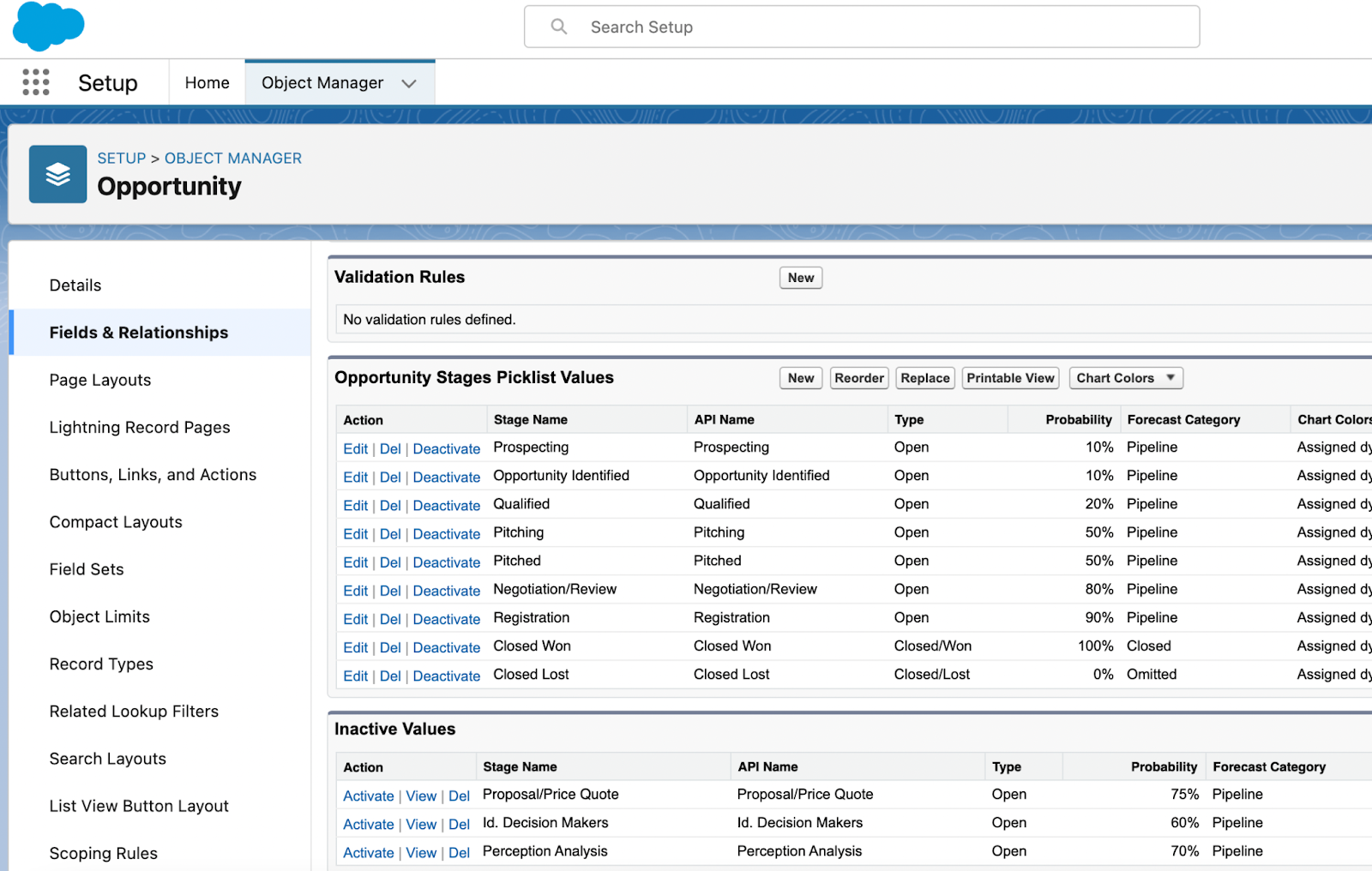The image size is (1372, 871).
Task: Open Fields & Relationships in the sidebar
Action: click(138, 332)
